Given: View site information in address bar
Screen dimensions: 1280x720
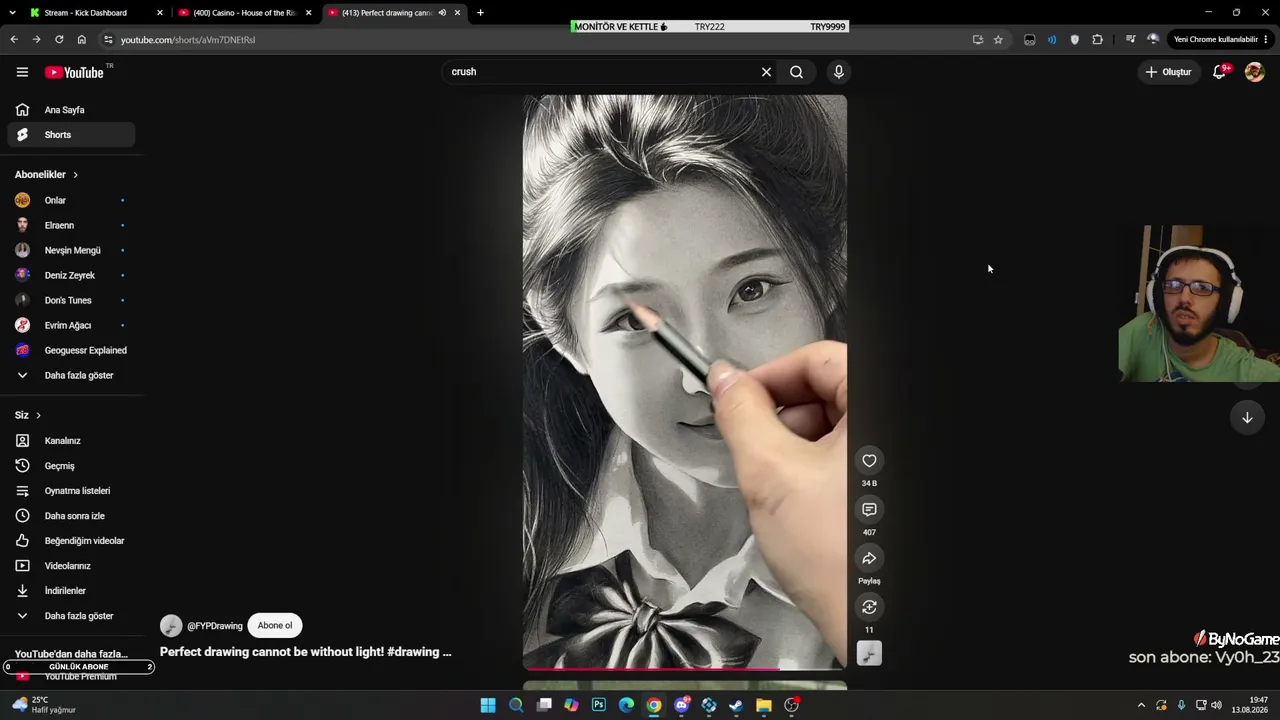Looking at the screenshot, I should coord(108,39).
